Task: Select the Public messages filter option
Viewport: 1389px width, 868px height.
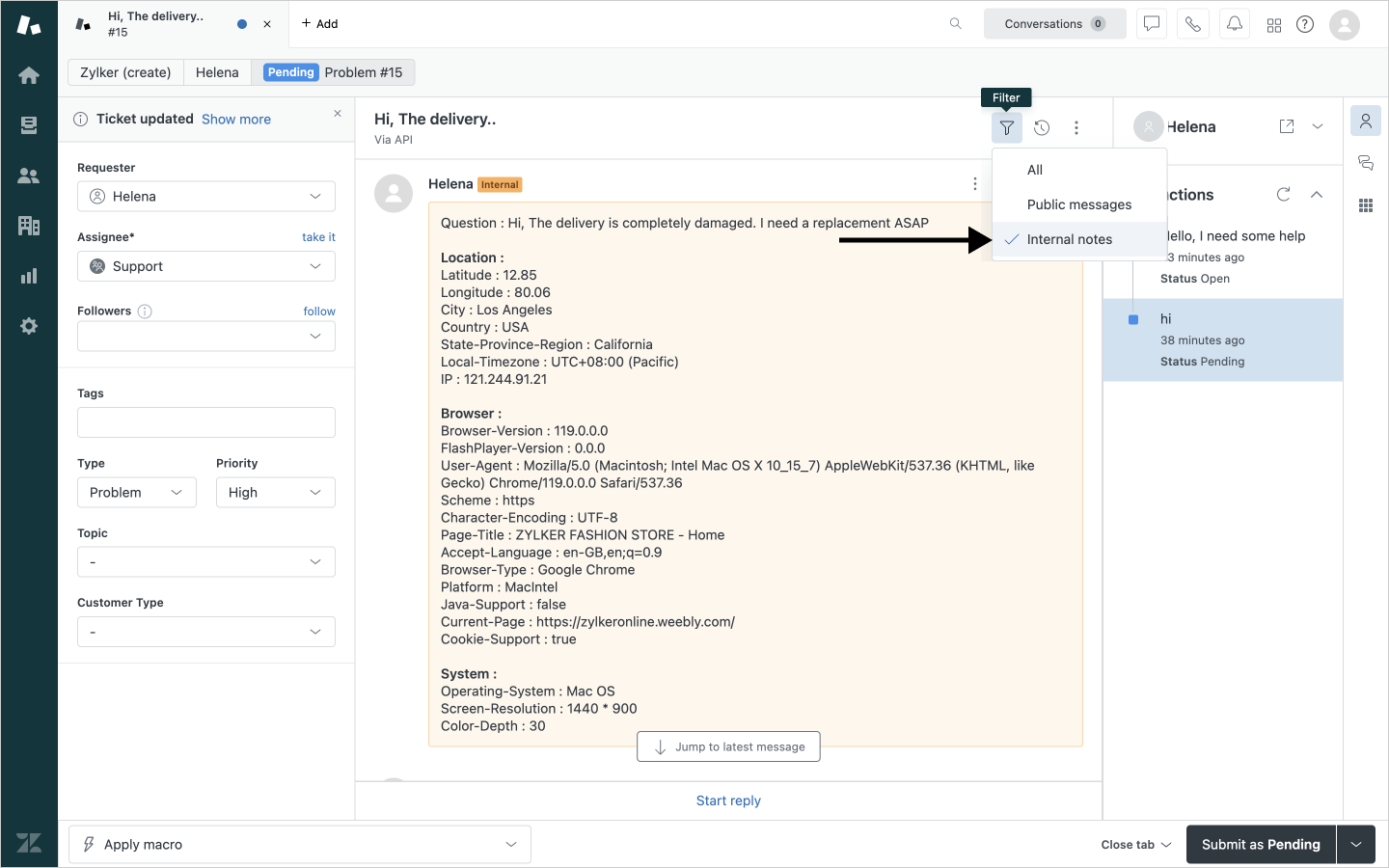Action: click(x=1078, y=204)
